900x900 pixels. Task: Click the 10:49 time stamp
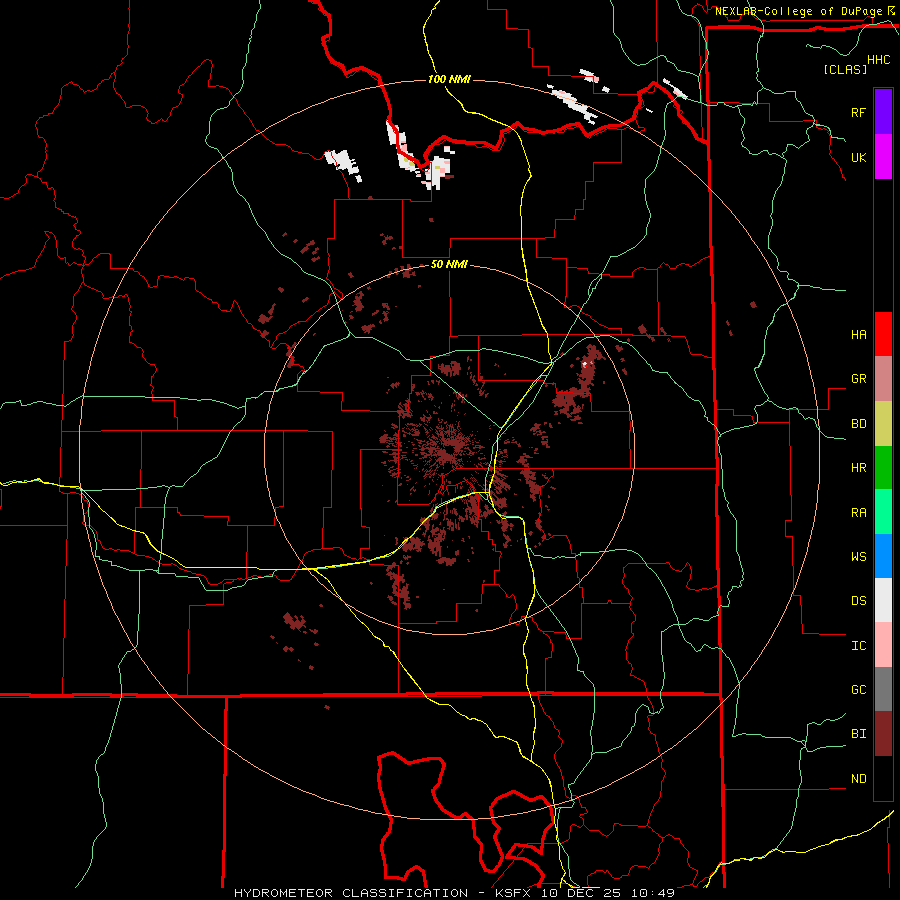click(x=653, y=893)
